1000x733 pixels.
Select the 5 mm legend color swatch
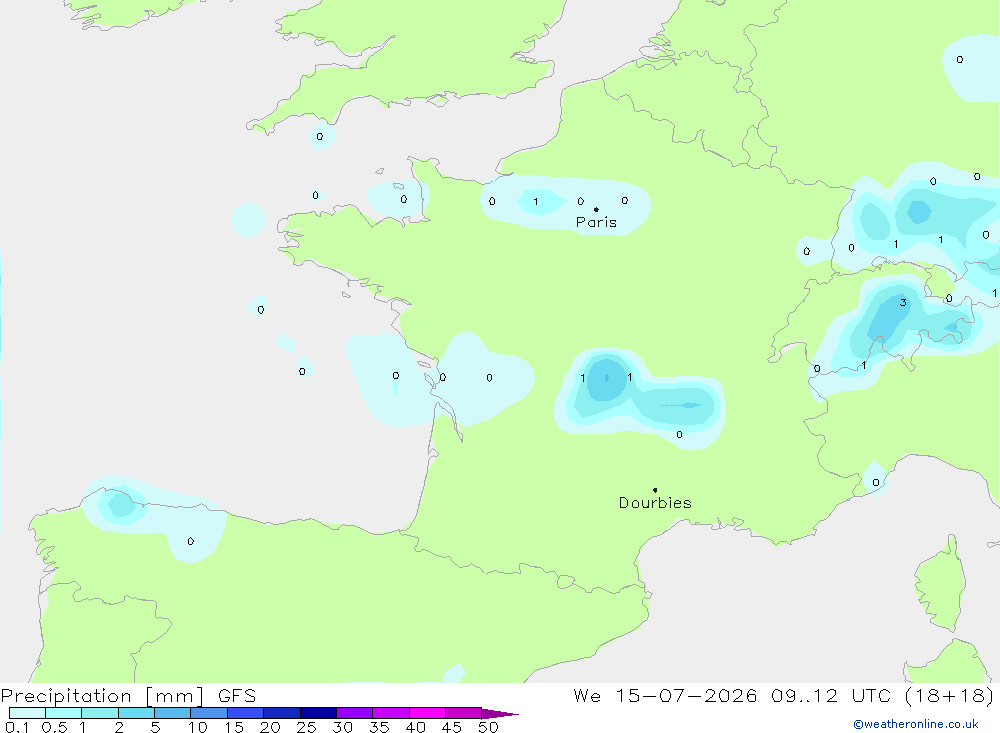coord(172,713)
